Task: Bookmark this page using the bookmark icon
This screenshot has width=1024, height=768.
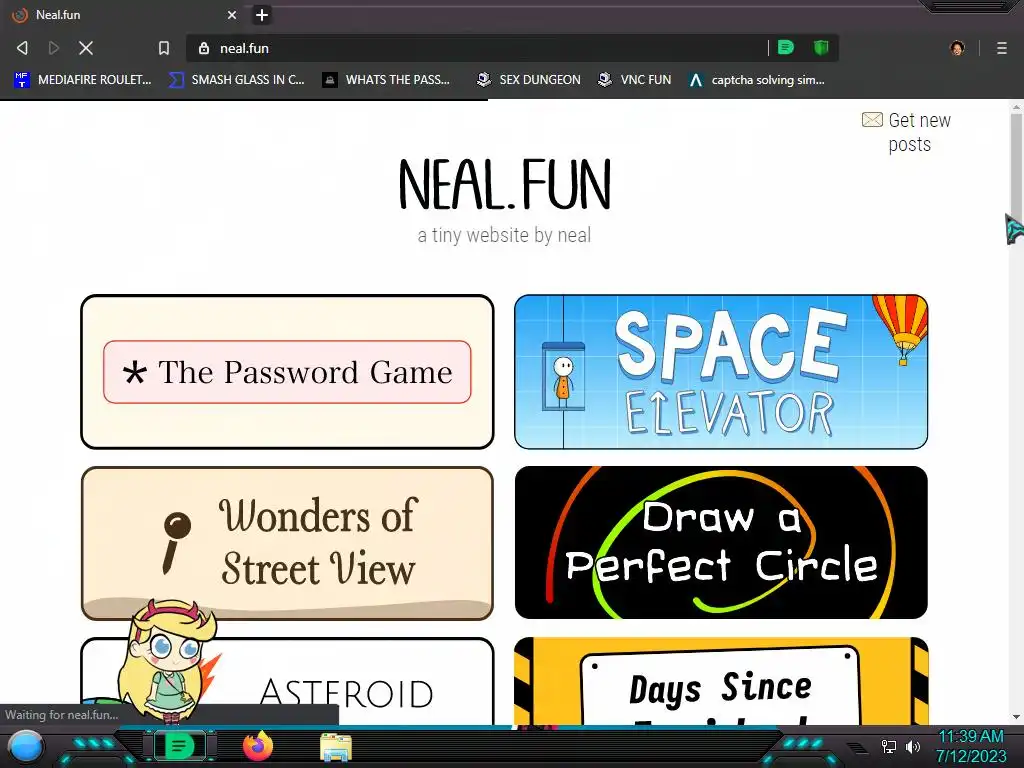Action: 164,48
